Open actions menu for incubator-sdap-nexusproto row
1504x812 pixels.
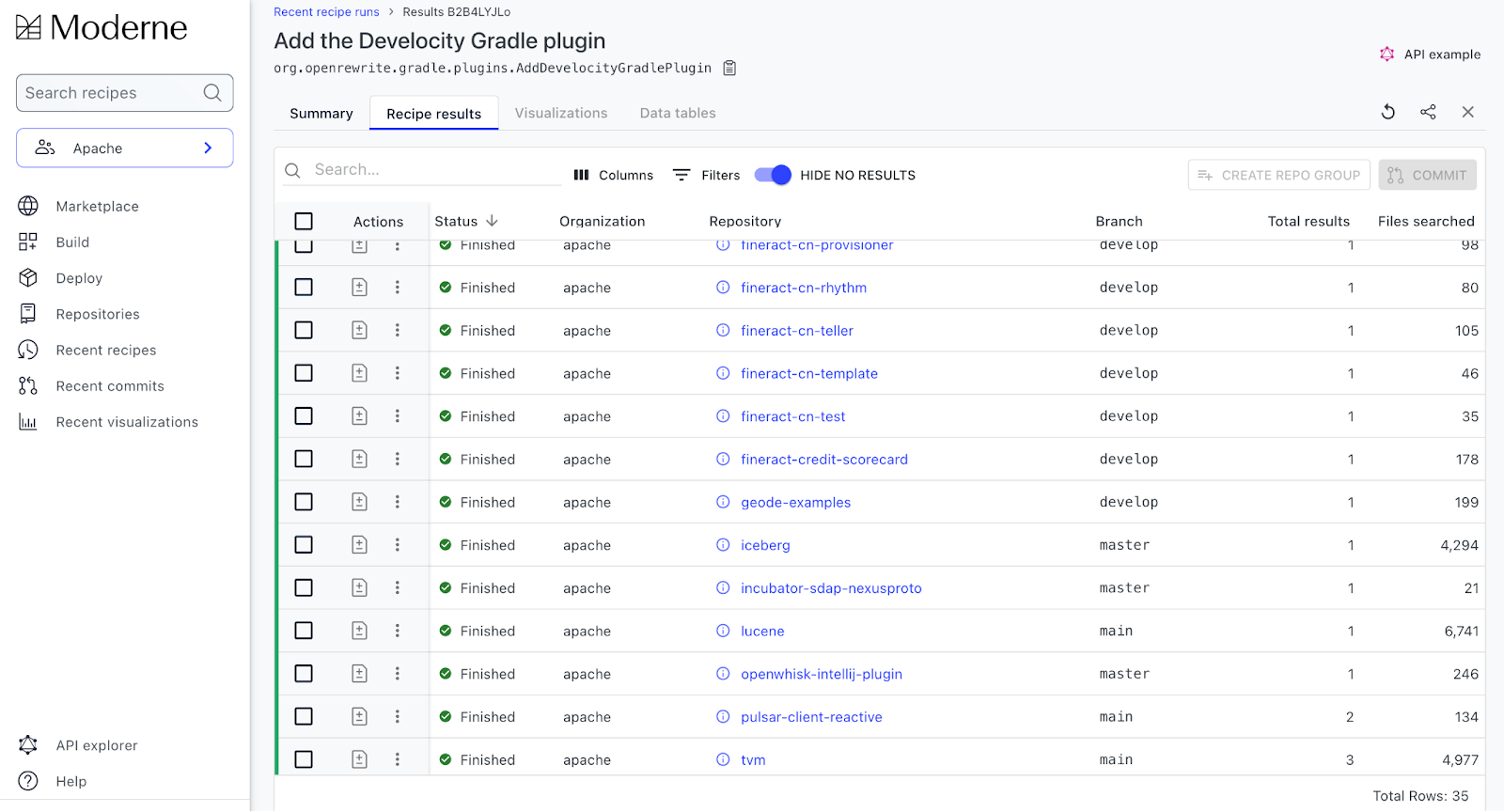tap(398, 588)
